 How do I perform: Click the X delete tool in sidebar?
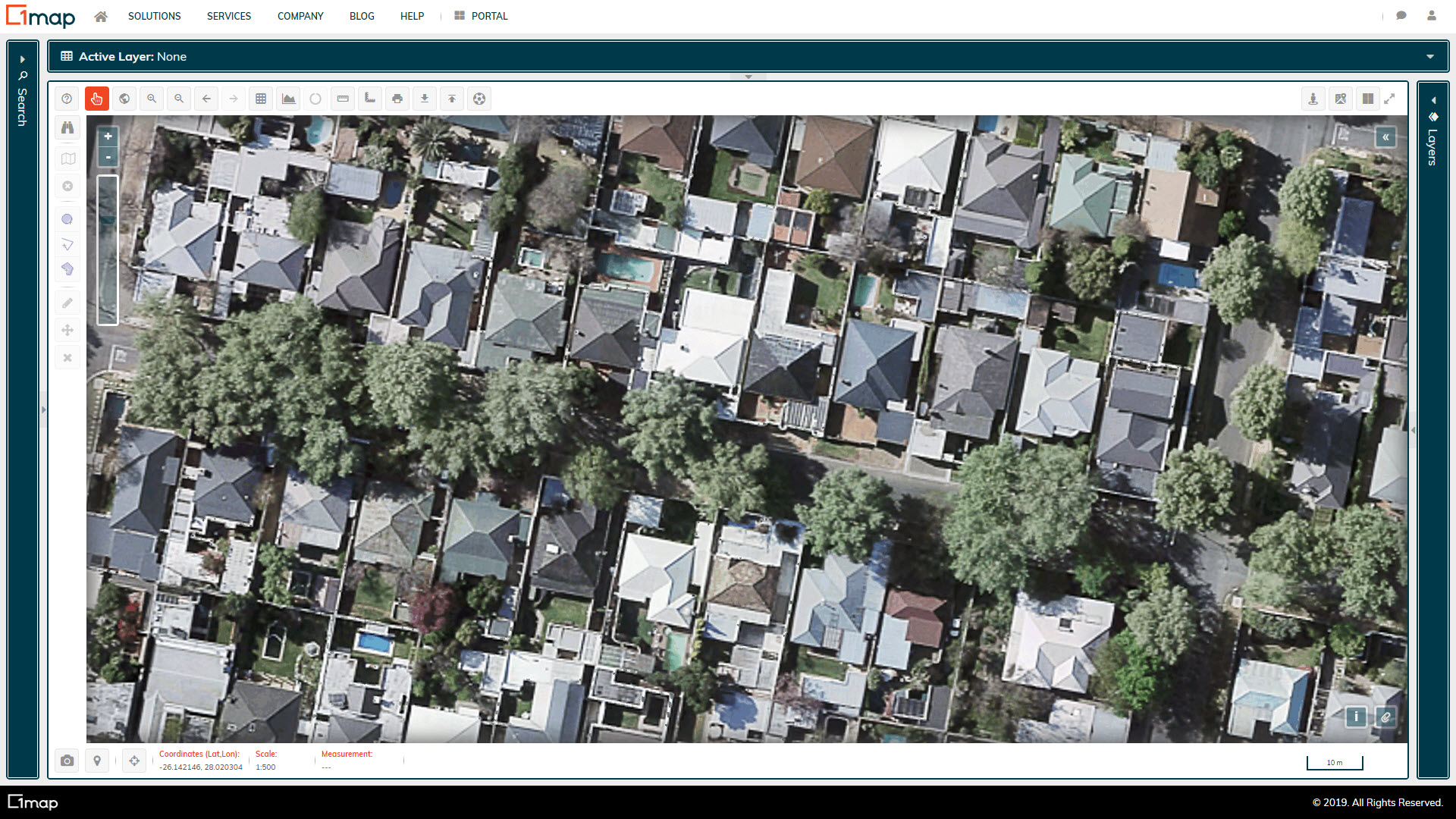(x=67, y=357)
